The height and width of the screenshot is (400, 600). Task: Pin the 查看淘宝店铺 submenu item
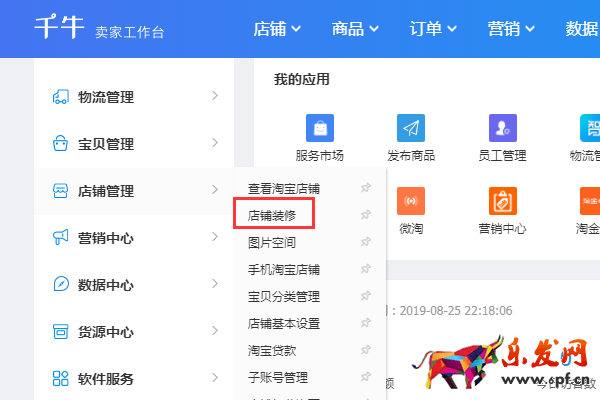tap(365, 188)
